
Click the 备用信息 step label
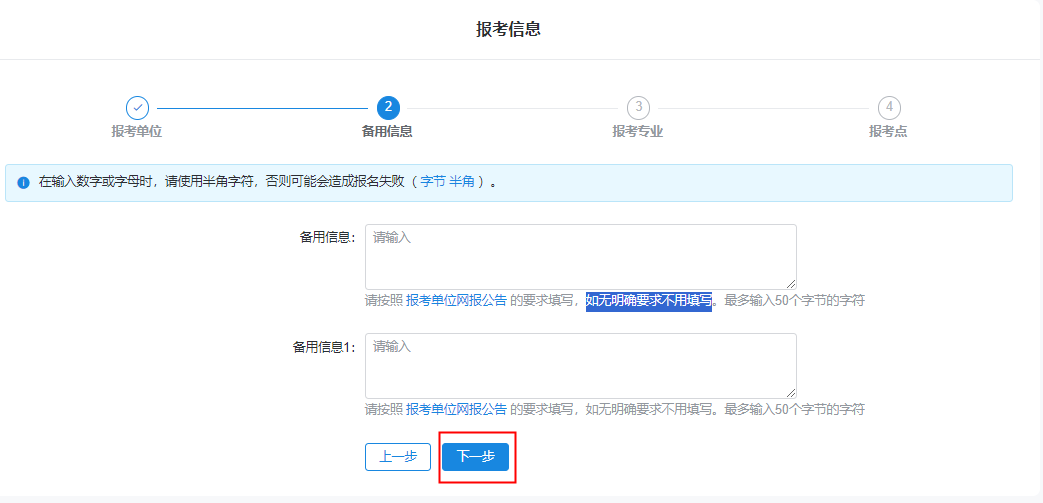click(x=387, y=131)
